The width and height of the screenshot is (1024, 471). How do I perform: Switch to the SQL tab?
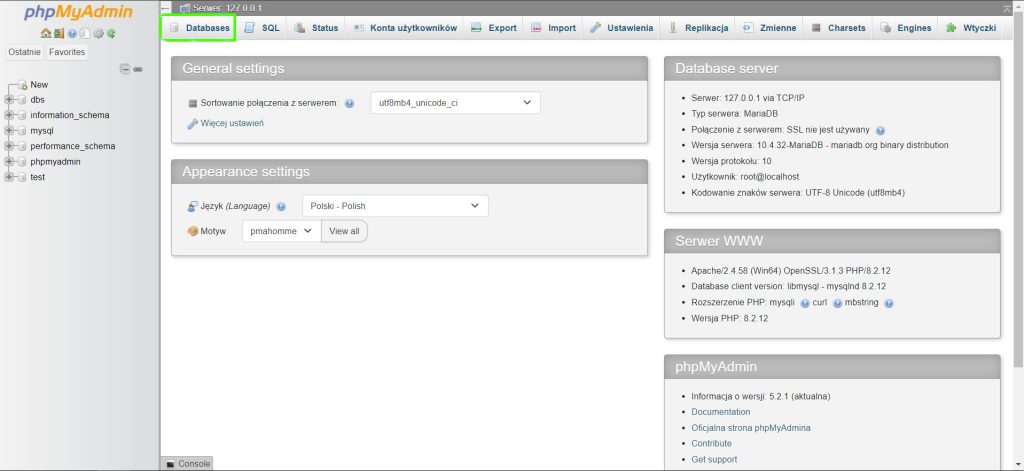point(262,28)
